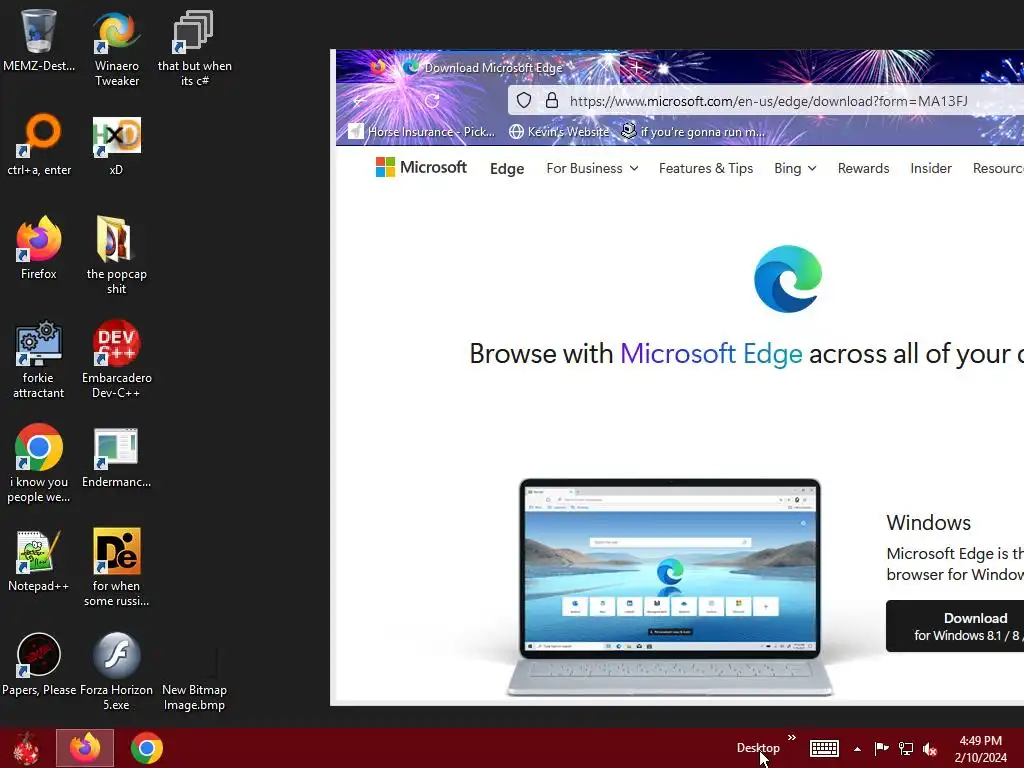
Task: Open the Start ornament button on taskbar
Action: pos(26,748)
